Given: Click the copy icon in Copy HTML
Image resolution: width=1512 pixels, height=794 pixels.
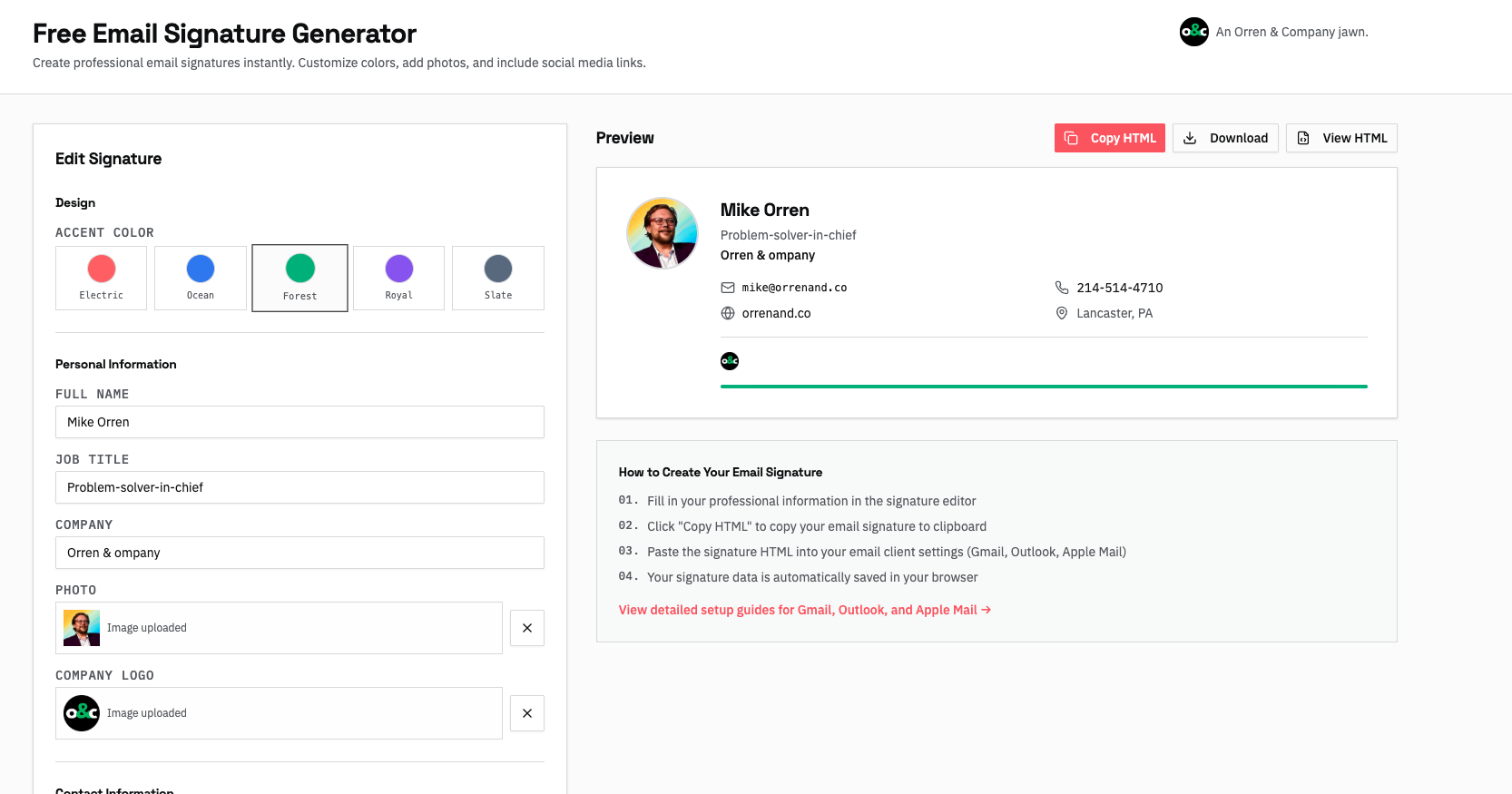Looking at the screenshot, I should [x=1071, y=138].
